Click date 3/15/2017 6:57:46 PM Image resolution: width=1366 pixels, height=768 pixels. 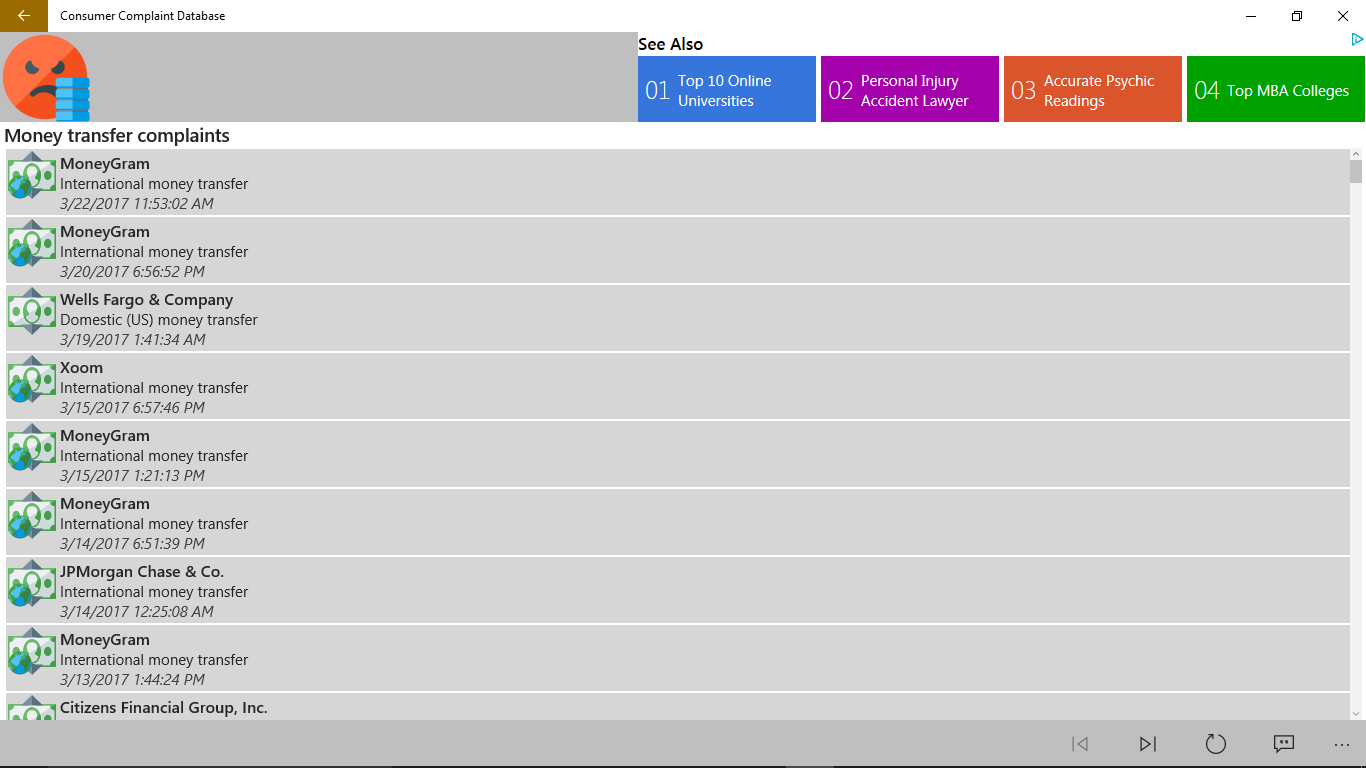132,408
